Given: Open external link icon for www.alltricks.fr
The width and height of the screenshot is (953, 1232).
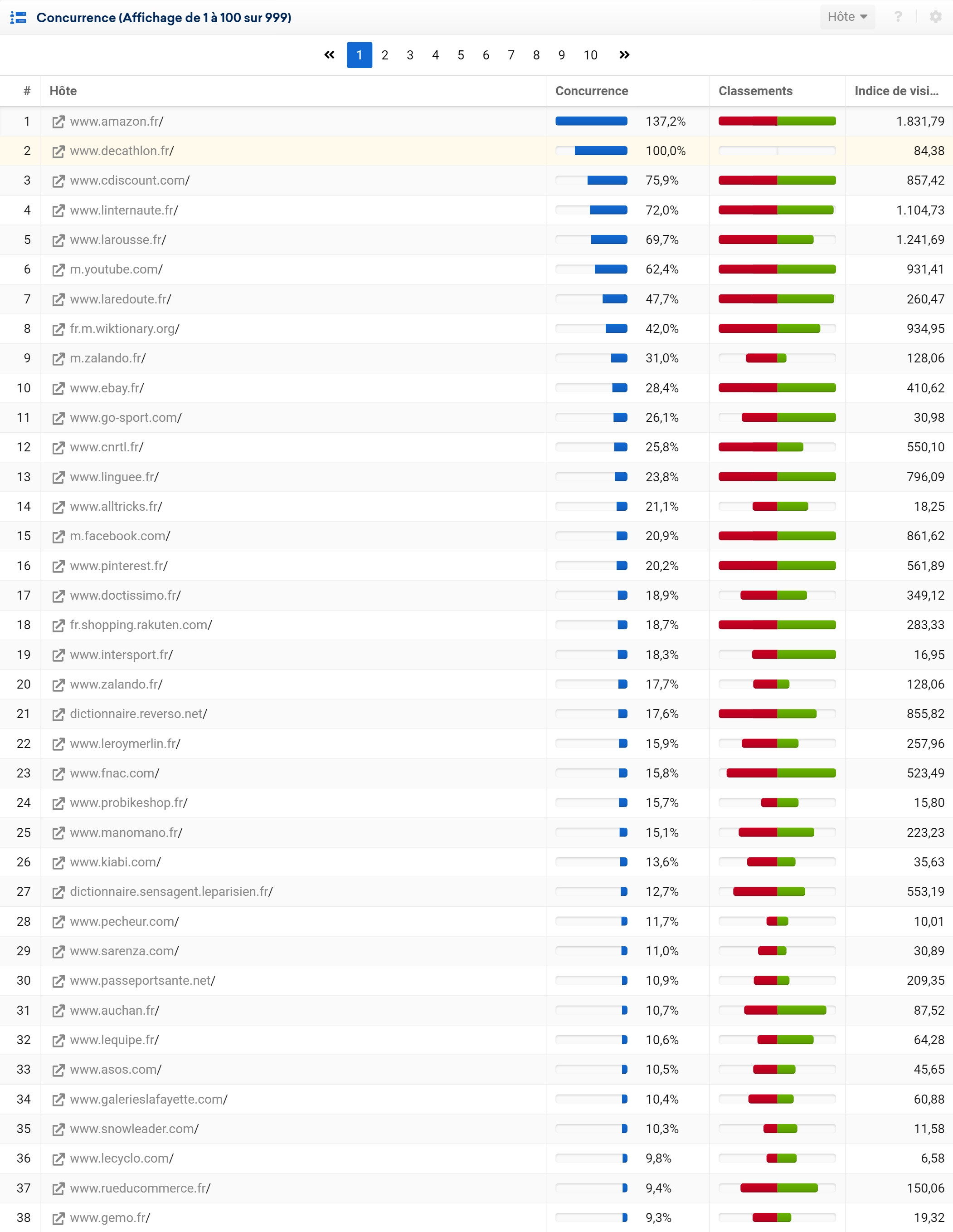Looking at the screenshot, I should point(58,507).
